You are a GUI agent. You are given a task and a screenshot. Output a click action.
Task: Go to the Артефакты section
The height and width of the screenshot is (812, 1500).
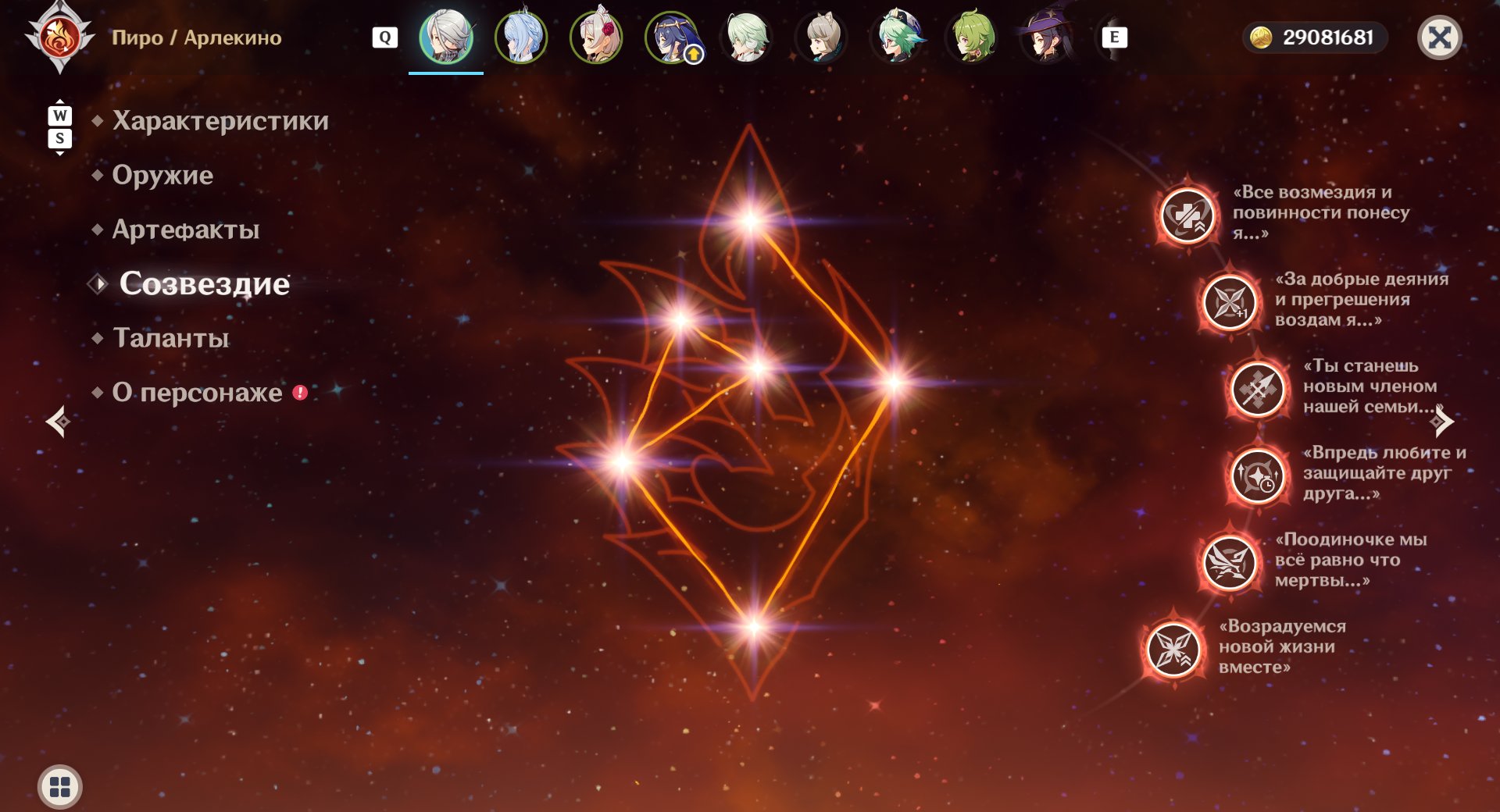186,230
